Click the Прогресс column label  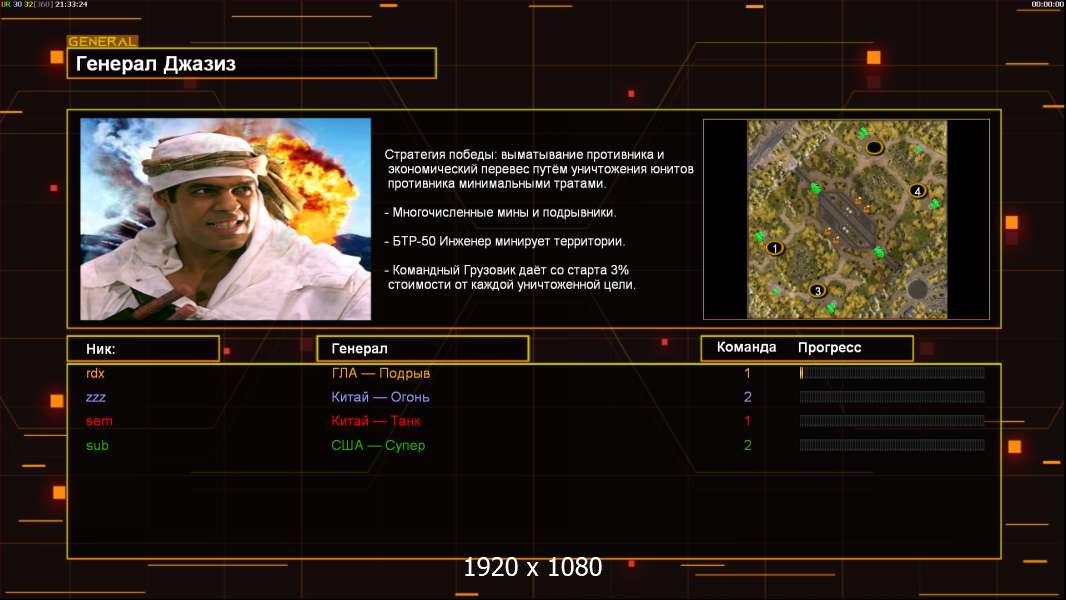pyautogui.click(x=829, y=347)
